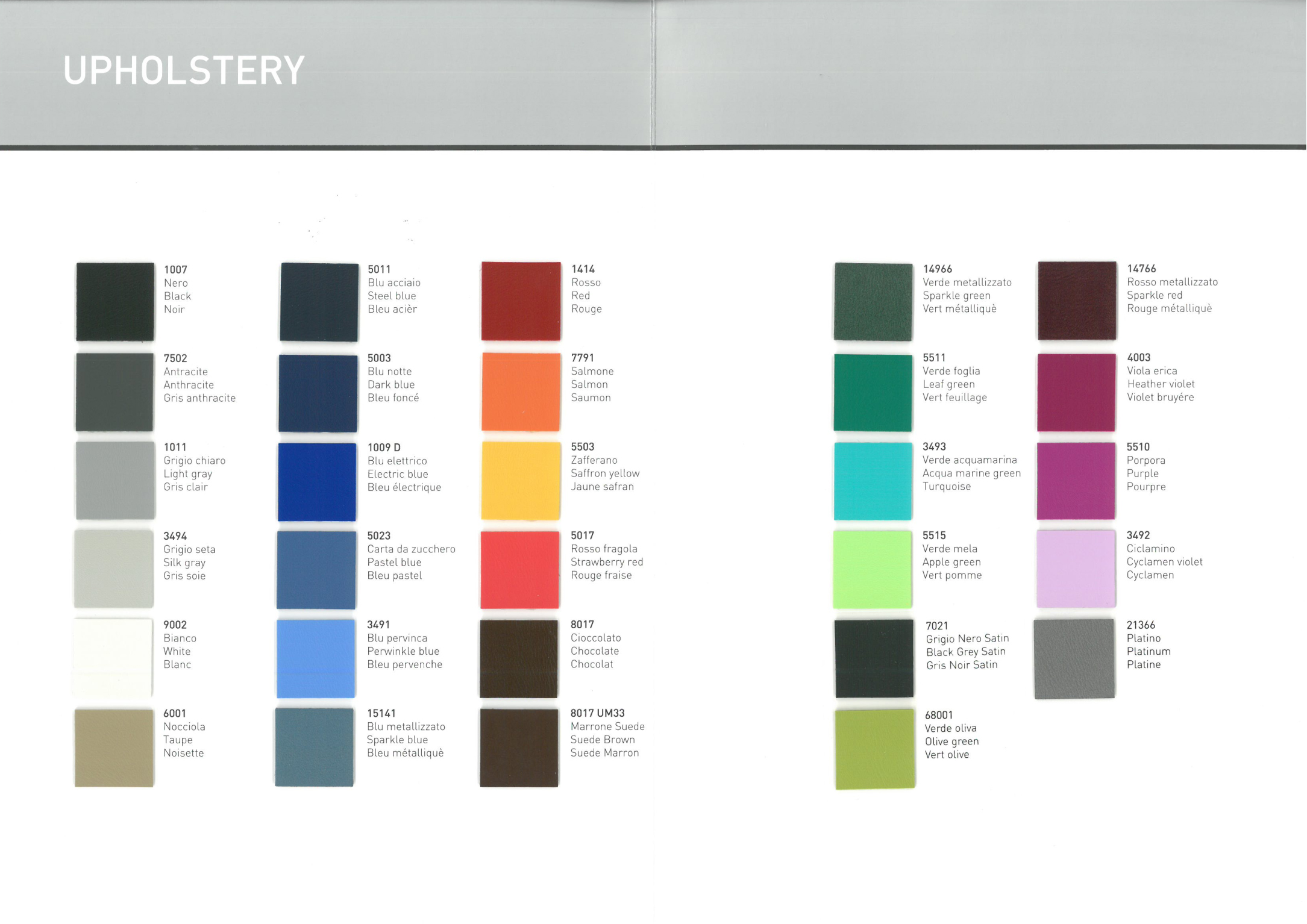Select the 6001 Nocciola taupe swatch
This screenshot has height=924, width=1307.
point(114,748)
